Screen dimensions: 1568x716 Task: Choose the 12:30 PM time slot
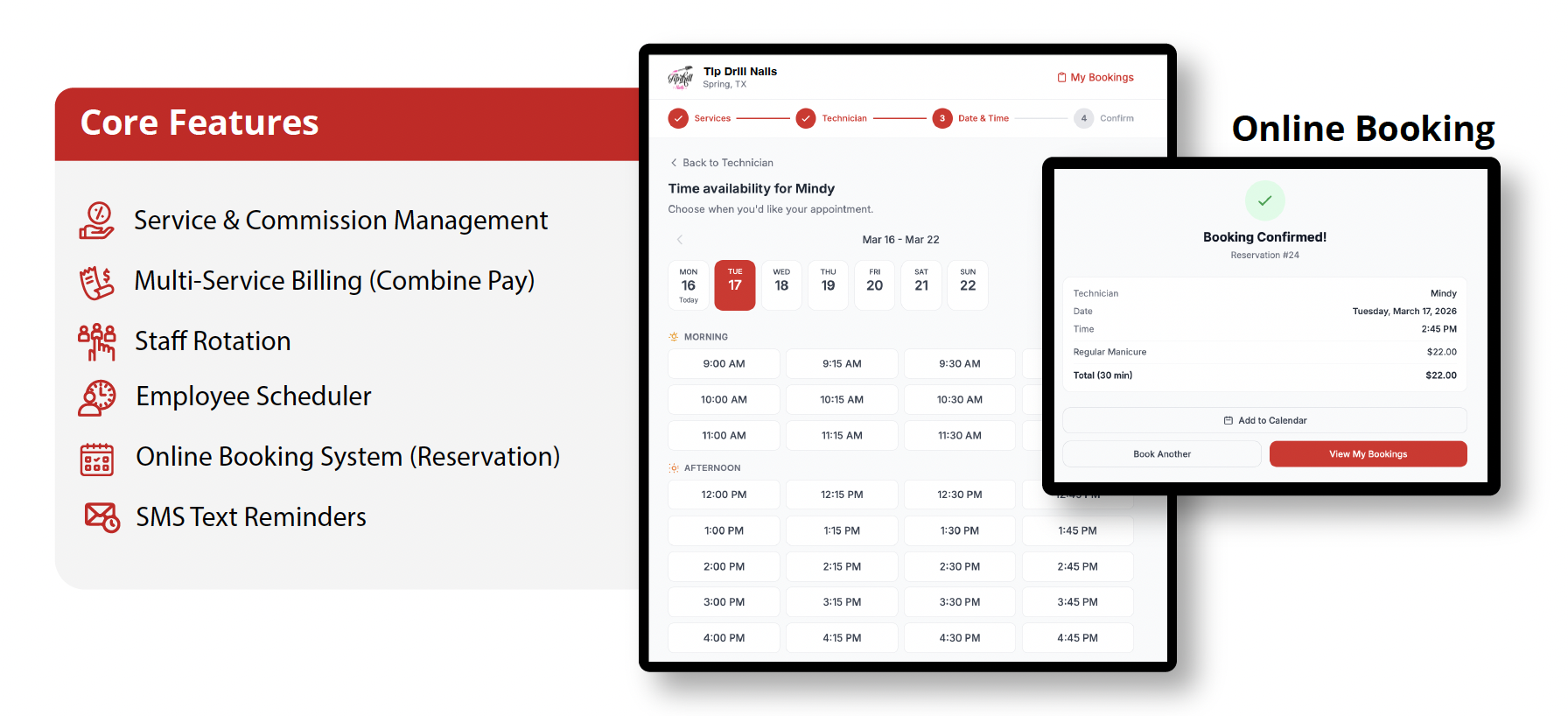coord(960,495)
